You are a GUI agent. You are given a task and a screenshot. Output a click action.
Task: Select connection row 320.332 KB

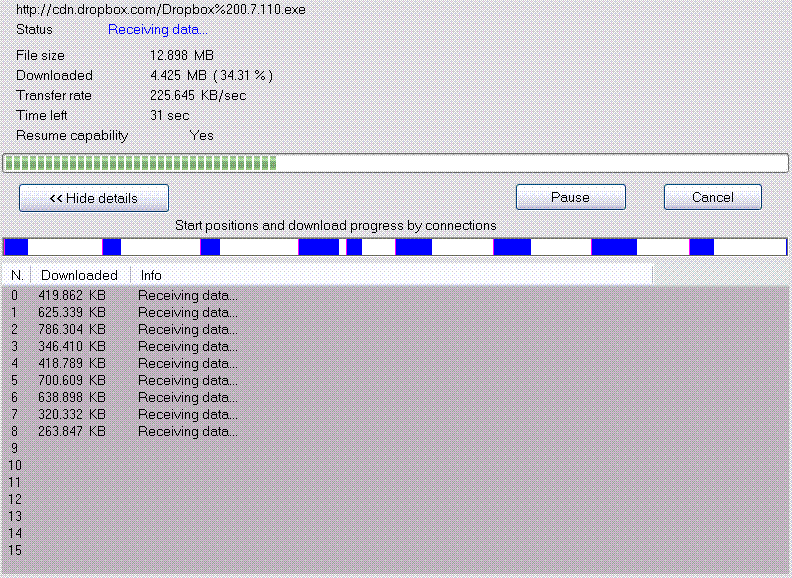tap(395, 414)
